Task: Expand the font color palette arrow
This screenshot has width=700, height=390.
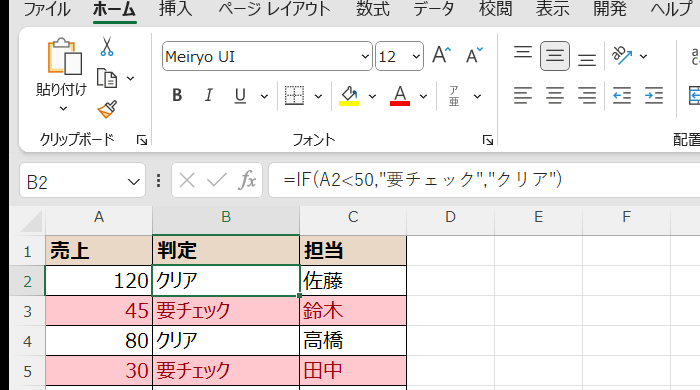Action: (423, 96)
